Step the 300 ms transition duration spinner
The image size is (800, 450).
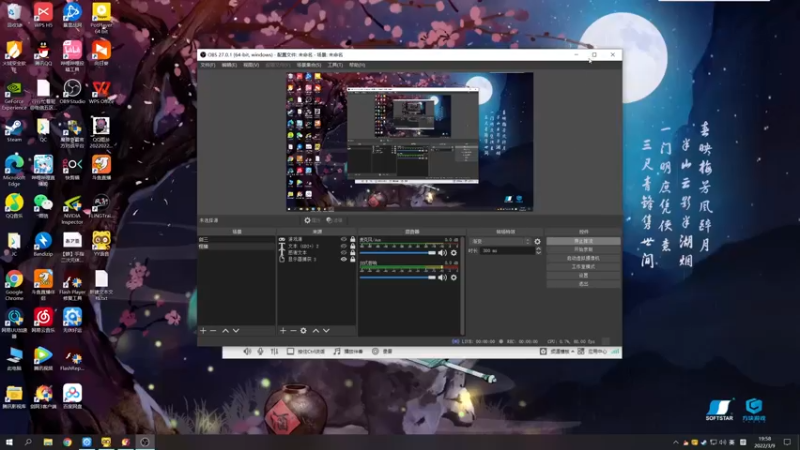pyautogui.click(x=538, y=251)
